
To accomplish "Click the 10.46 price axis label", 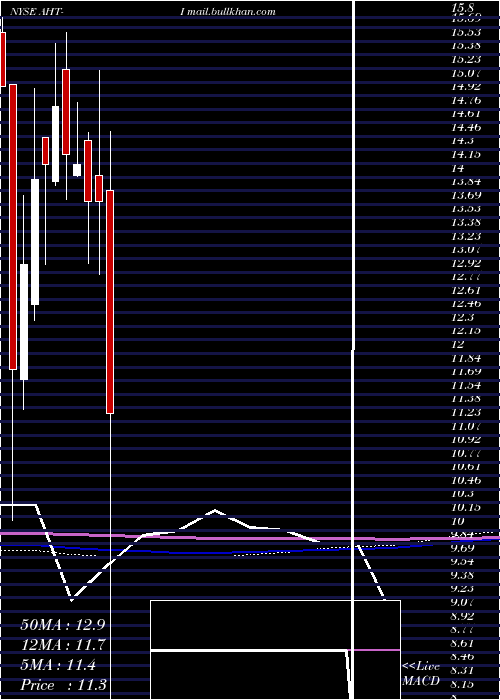I will 466,481.
